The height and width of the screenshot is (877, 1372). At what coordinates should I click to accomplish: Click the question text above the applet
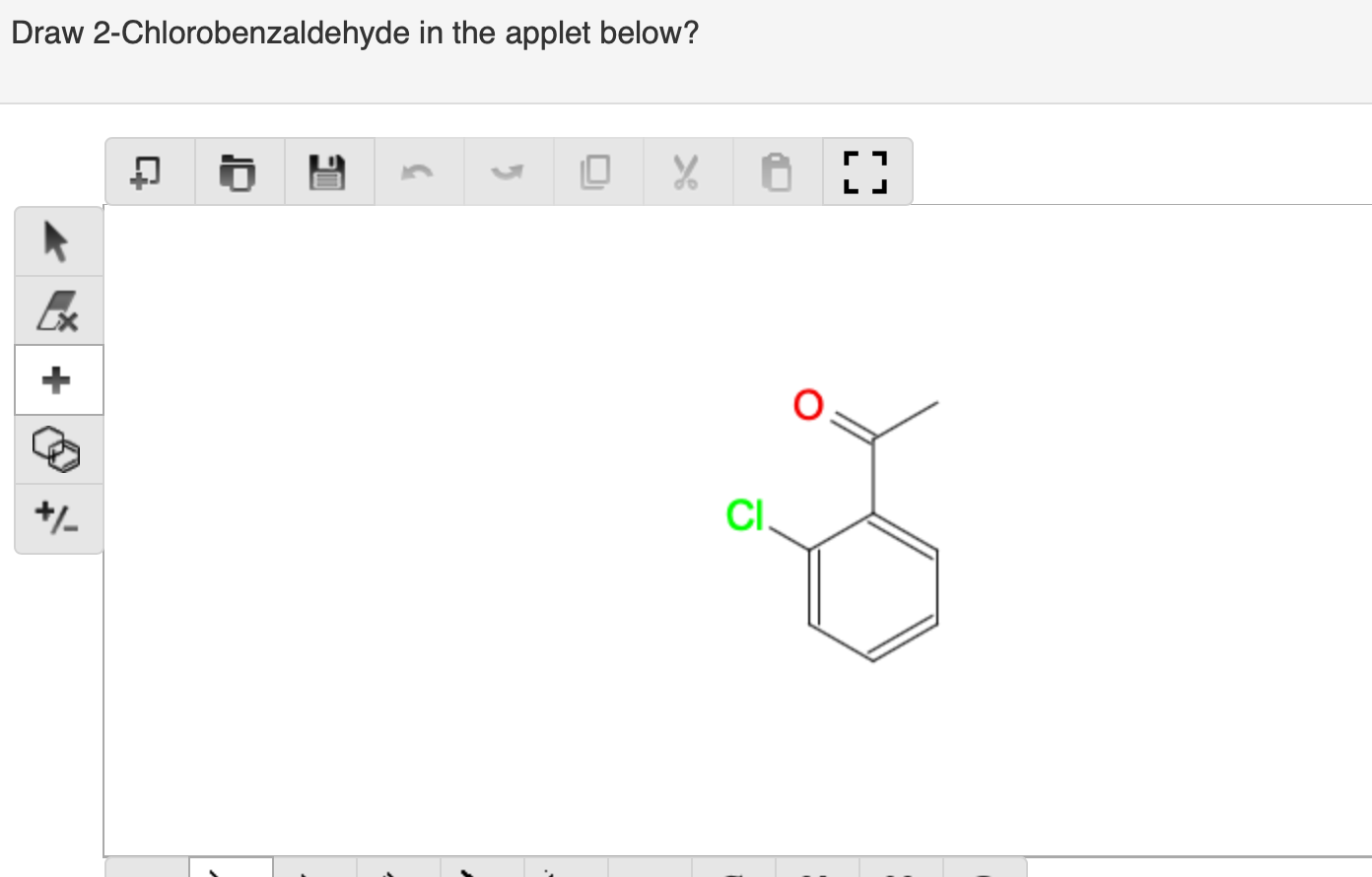coord(355,33)
